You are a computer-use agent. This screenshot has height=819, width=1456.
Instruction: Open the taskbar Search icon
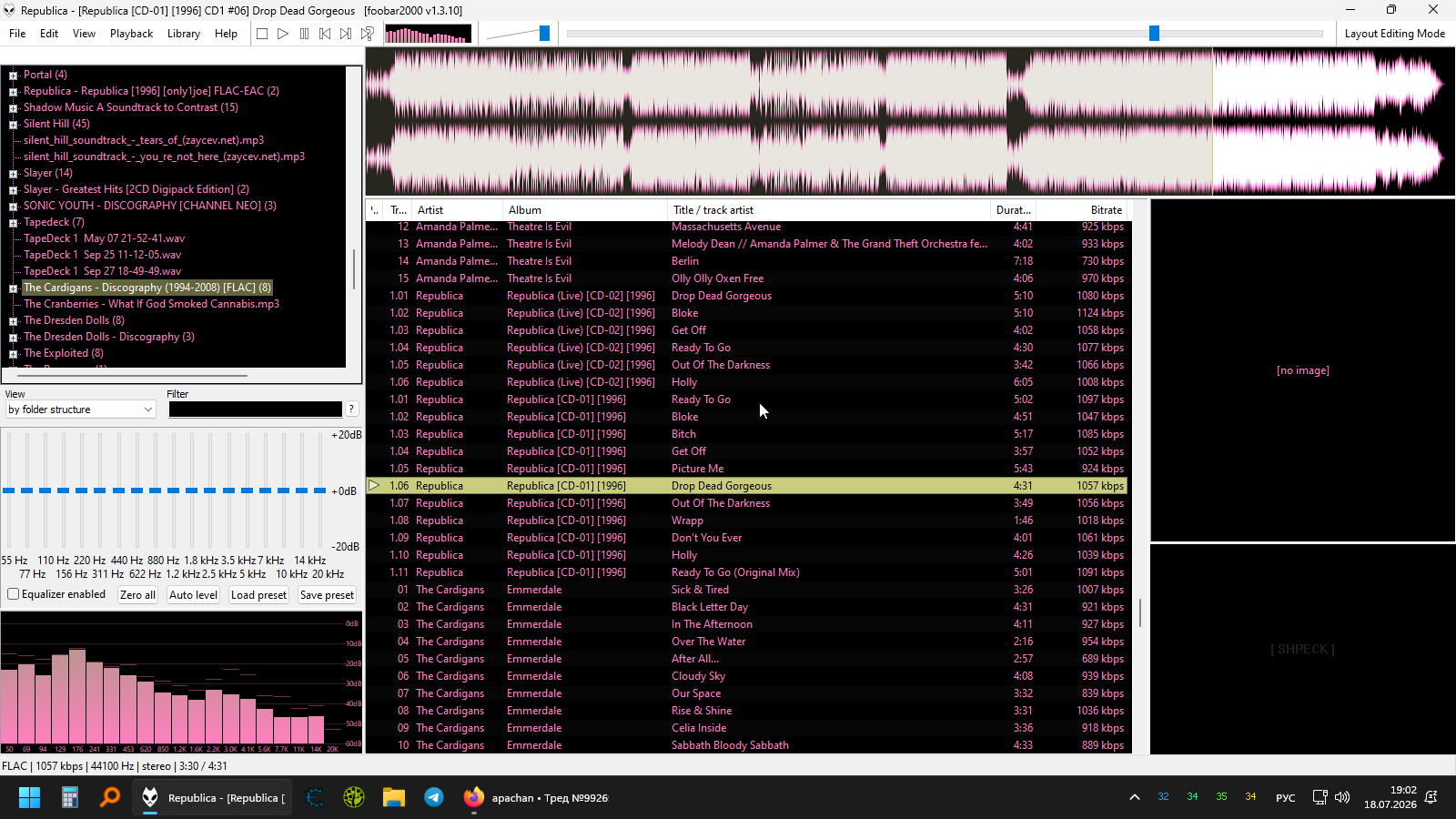[x=109, y=798]
